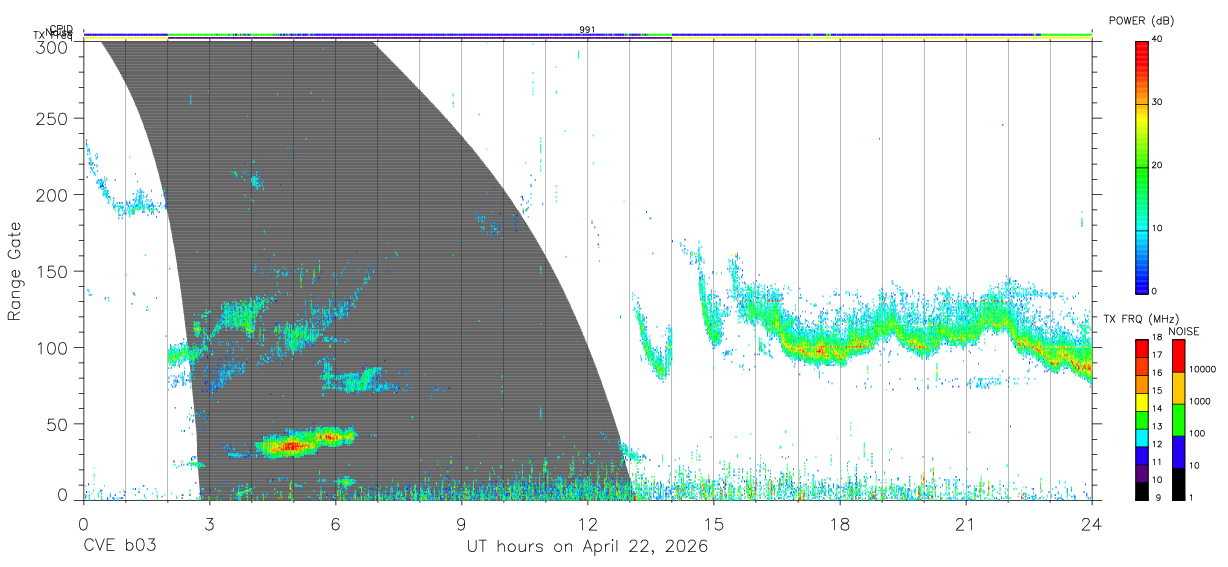Screen dimensions: 1228x567
Task: Click the 991 CPID value above plot
Action: point(587,29)
